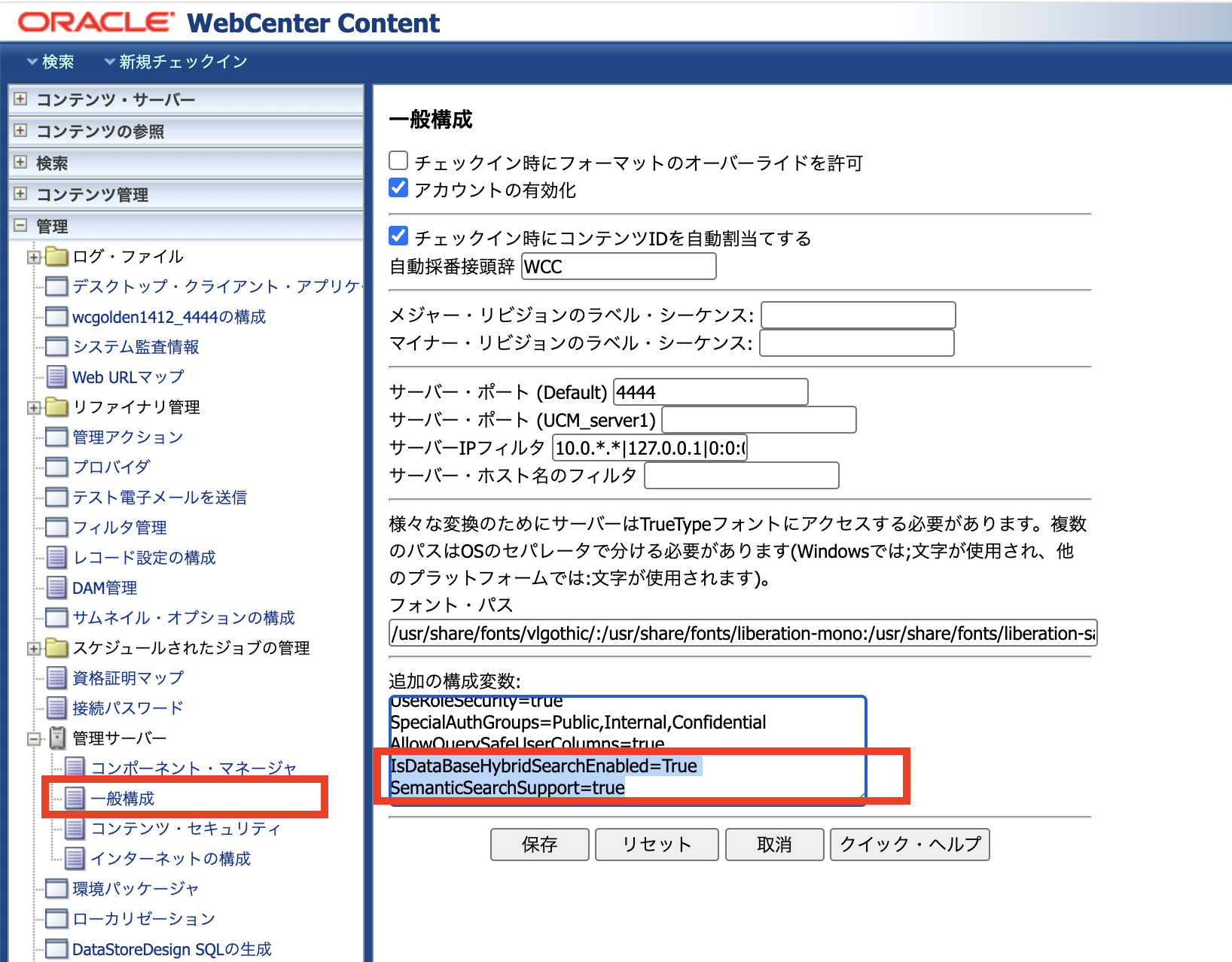Click the サムネイル・オプションの構成 icon
Image resolution: width=1232 pixels, height=962 pixels.
(56, 618)
